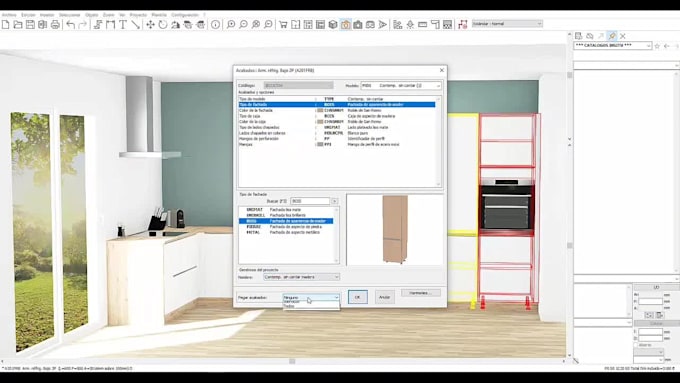Click the Anular button
The height and width of the screenshot is (383, 680).
pyautogui.click(x=384, y=297)
